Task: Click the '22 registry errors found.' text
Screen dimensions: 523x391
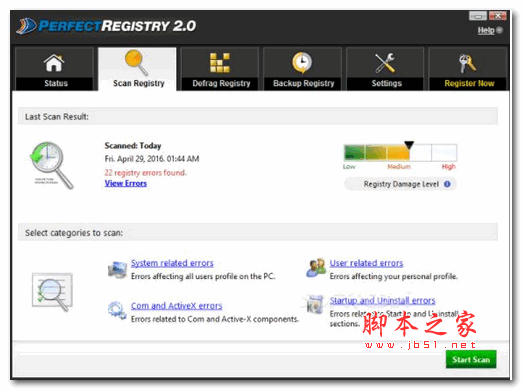Action: tap(145, 172)
